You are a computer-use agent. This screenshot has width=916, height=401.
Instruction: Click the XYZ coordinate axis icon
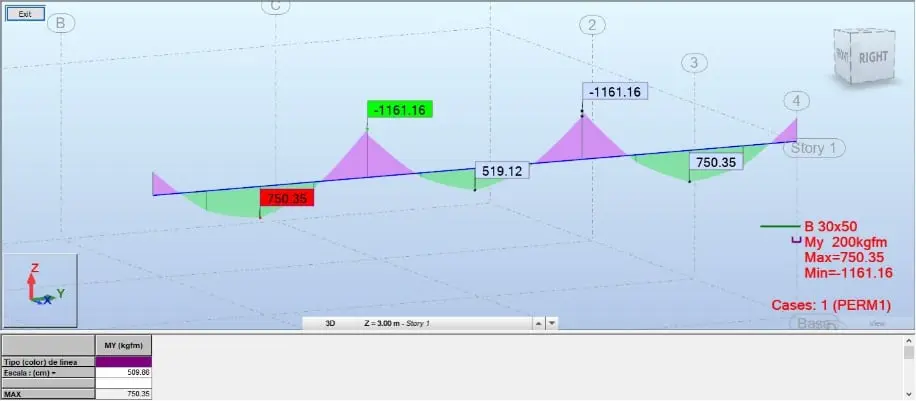click(x=40, y=289)
